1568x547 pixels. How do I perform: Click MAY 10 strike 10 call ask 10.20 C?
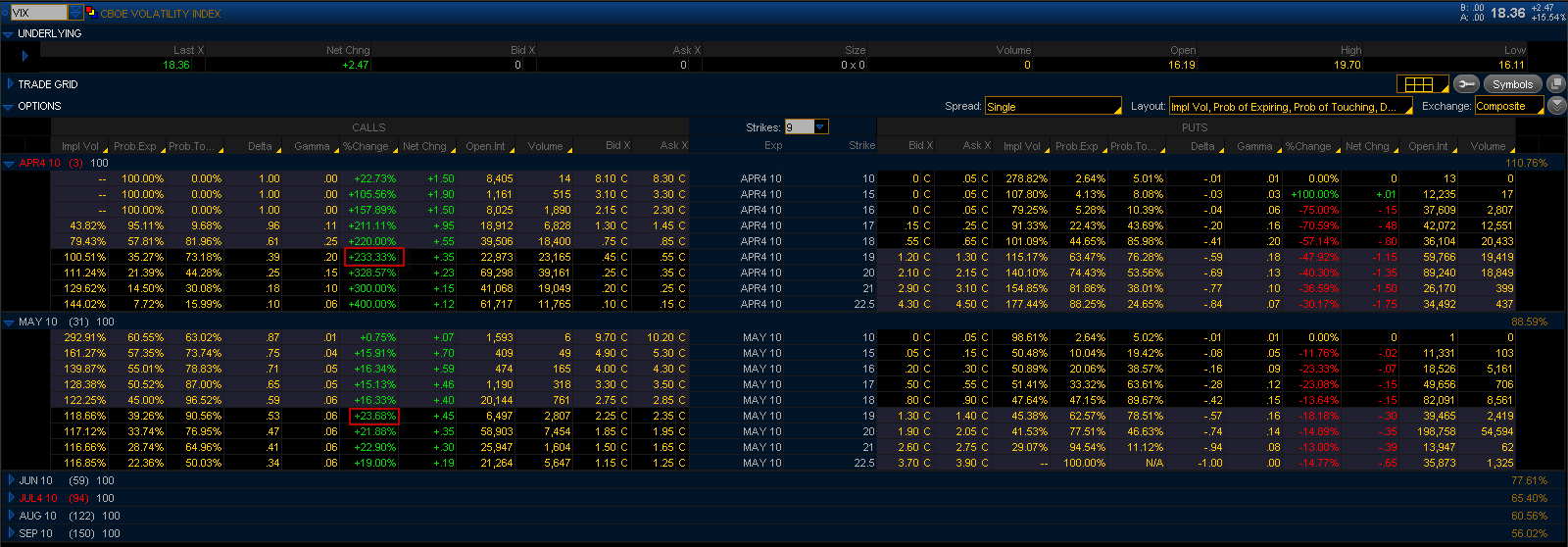[x=667, y=338]
